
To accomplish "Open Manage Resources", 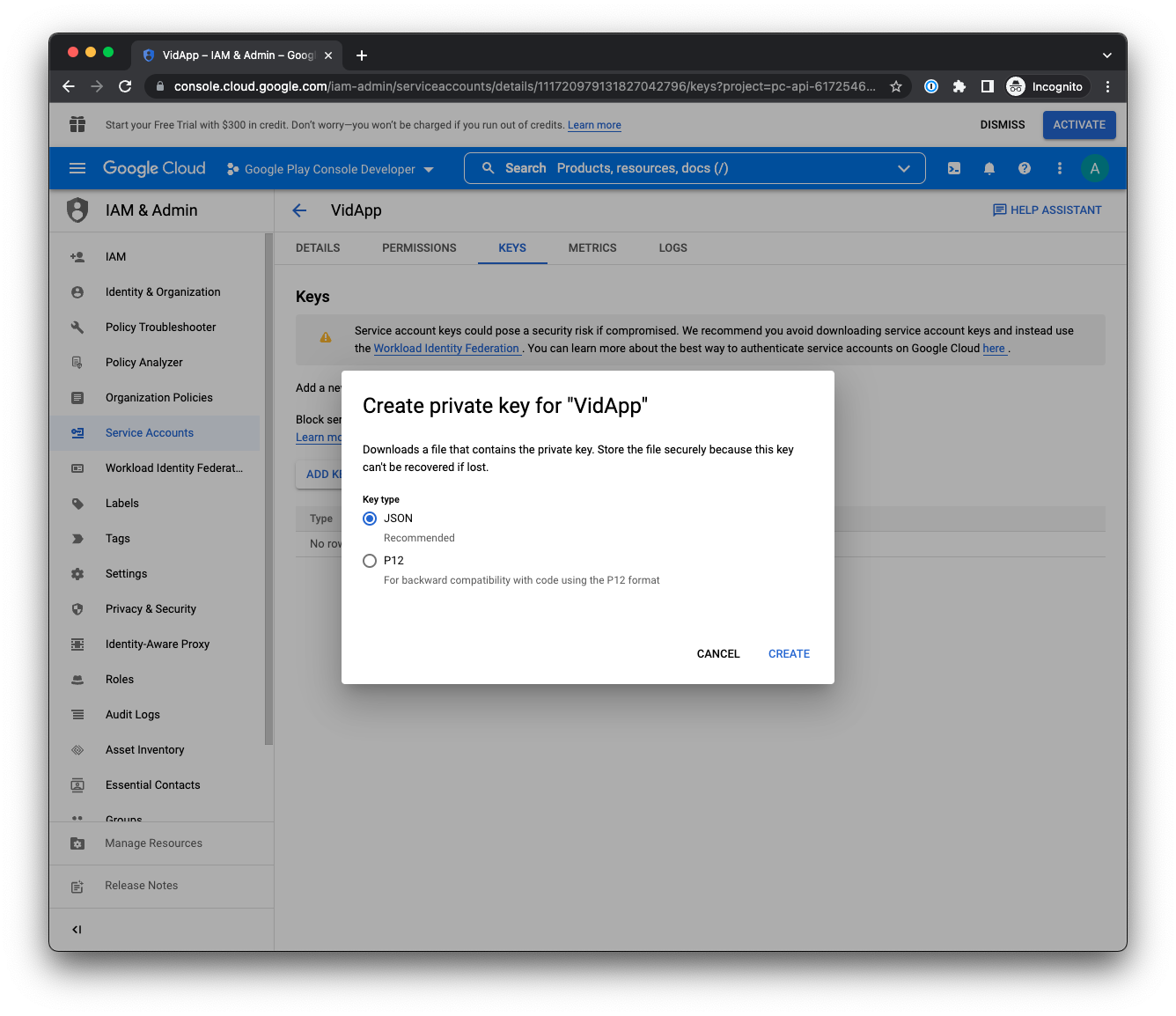I will [161, 843].
